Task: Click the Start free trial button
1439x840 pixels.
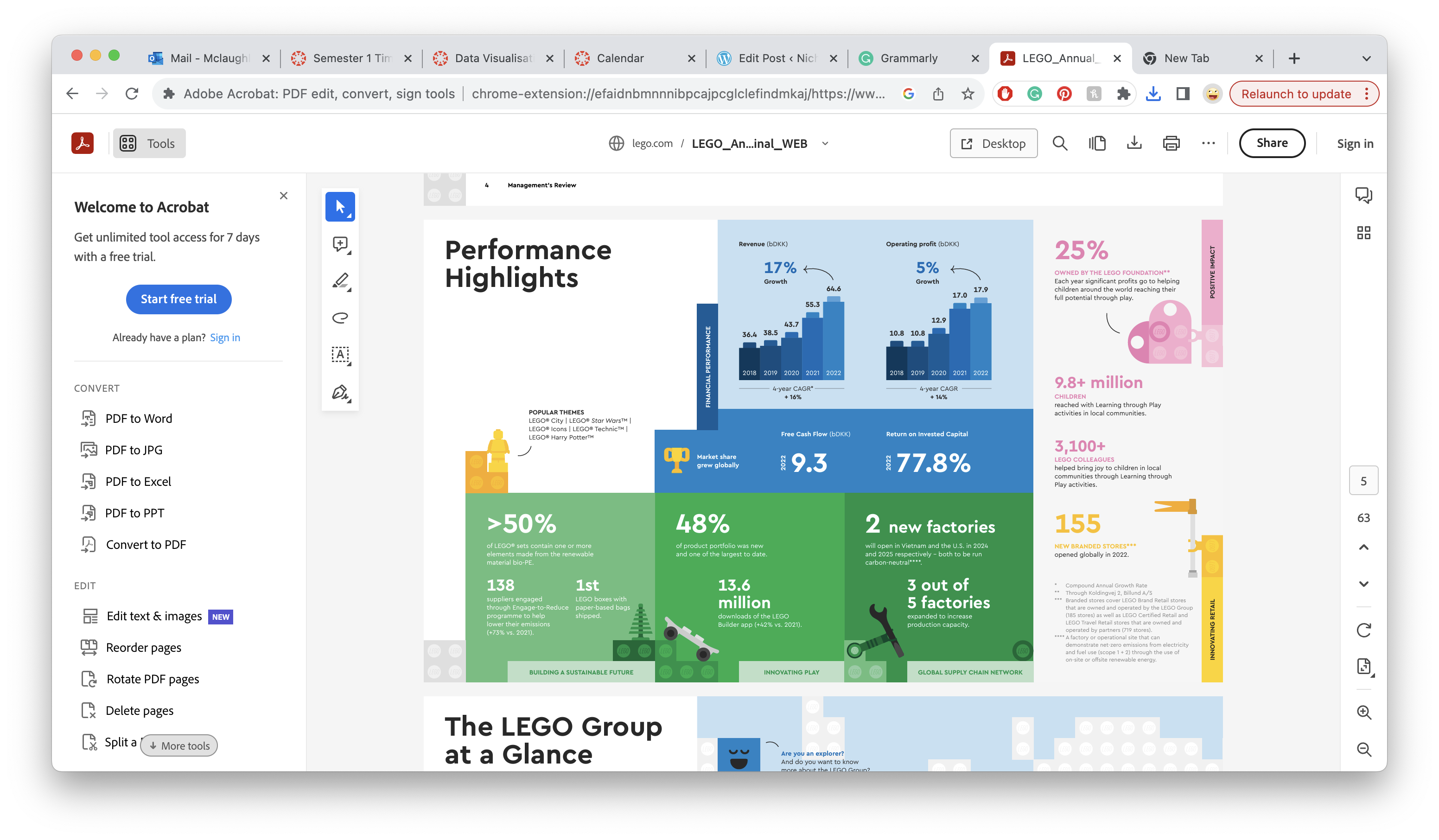Action: click(x=179, y=299)
